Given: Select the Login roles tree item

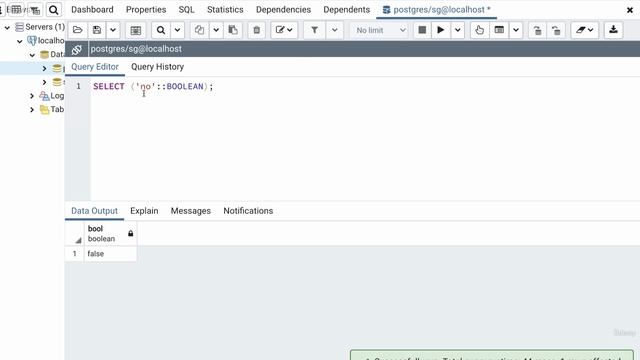Looking at the screenshot, I should click(57, 96).
